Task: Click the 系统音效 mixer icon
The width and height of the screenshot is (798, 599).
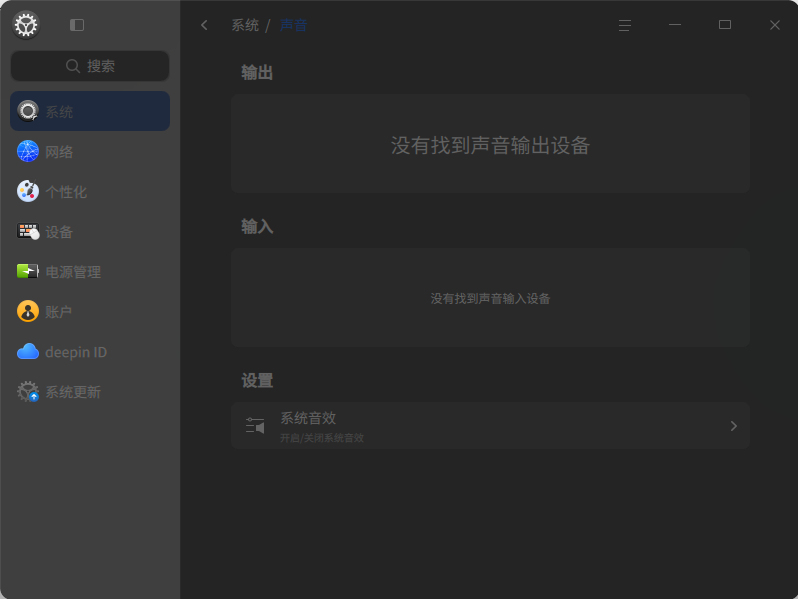Action: coord(255,425)
